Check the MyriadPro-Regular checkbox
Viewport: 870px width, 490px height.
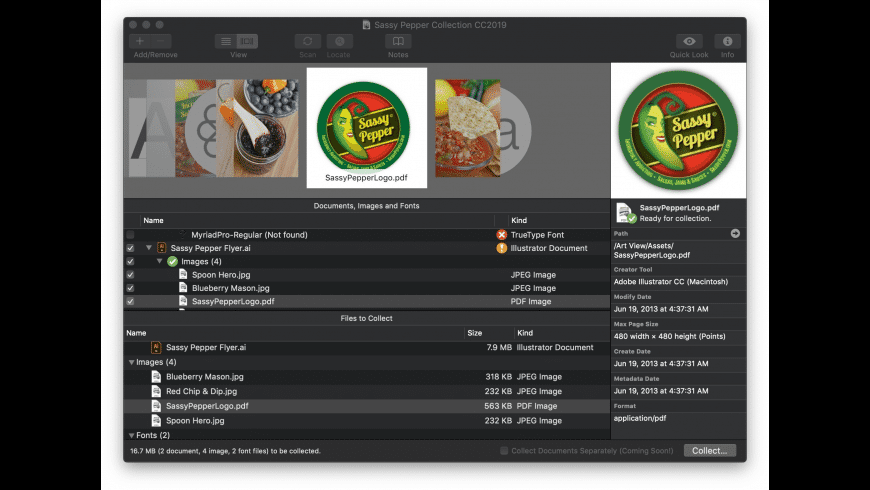pos(130,235)
